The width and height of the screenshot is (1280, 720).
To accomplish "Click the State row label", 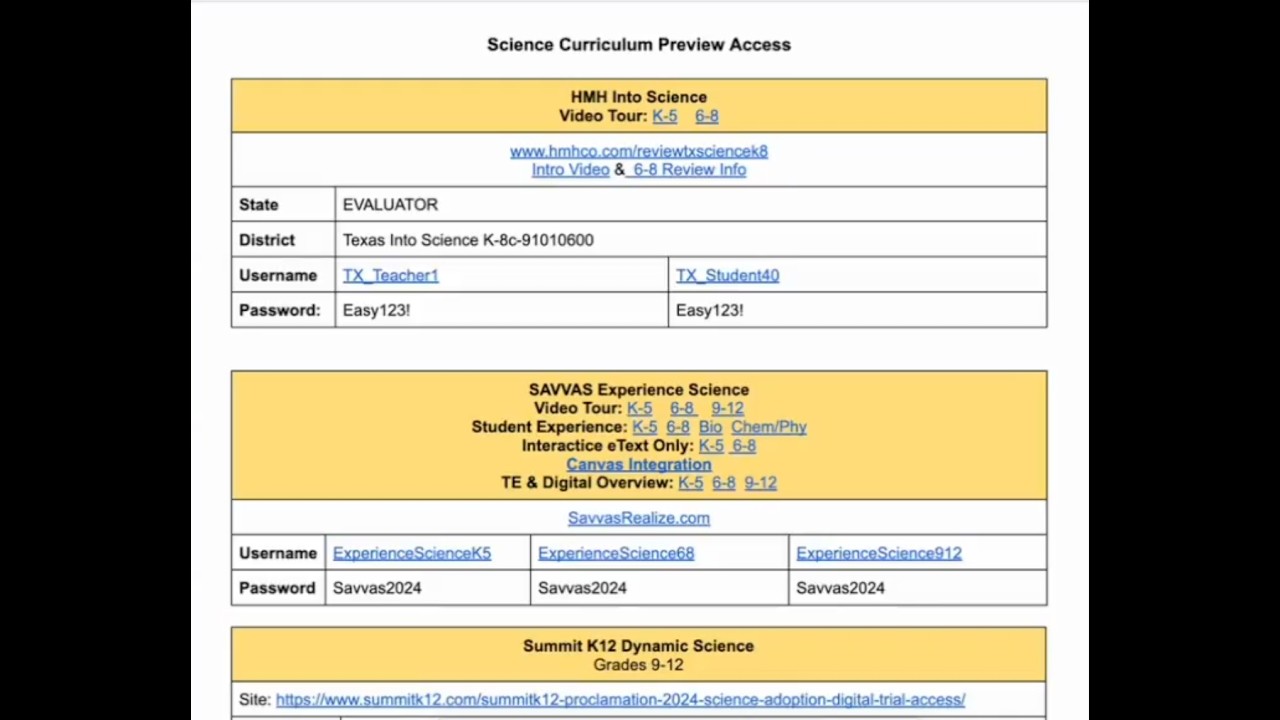I will (259, 204).
